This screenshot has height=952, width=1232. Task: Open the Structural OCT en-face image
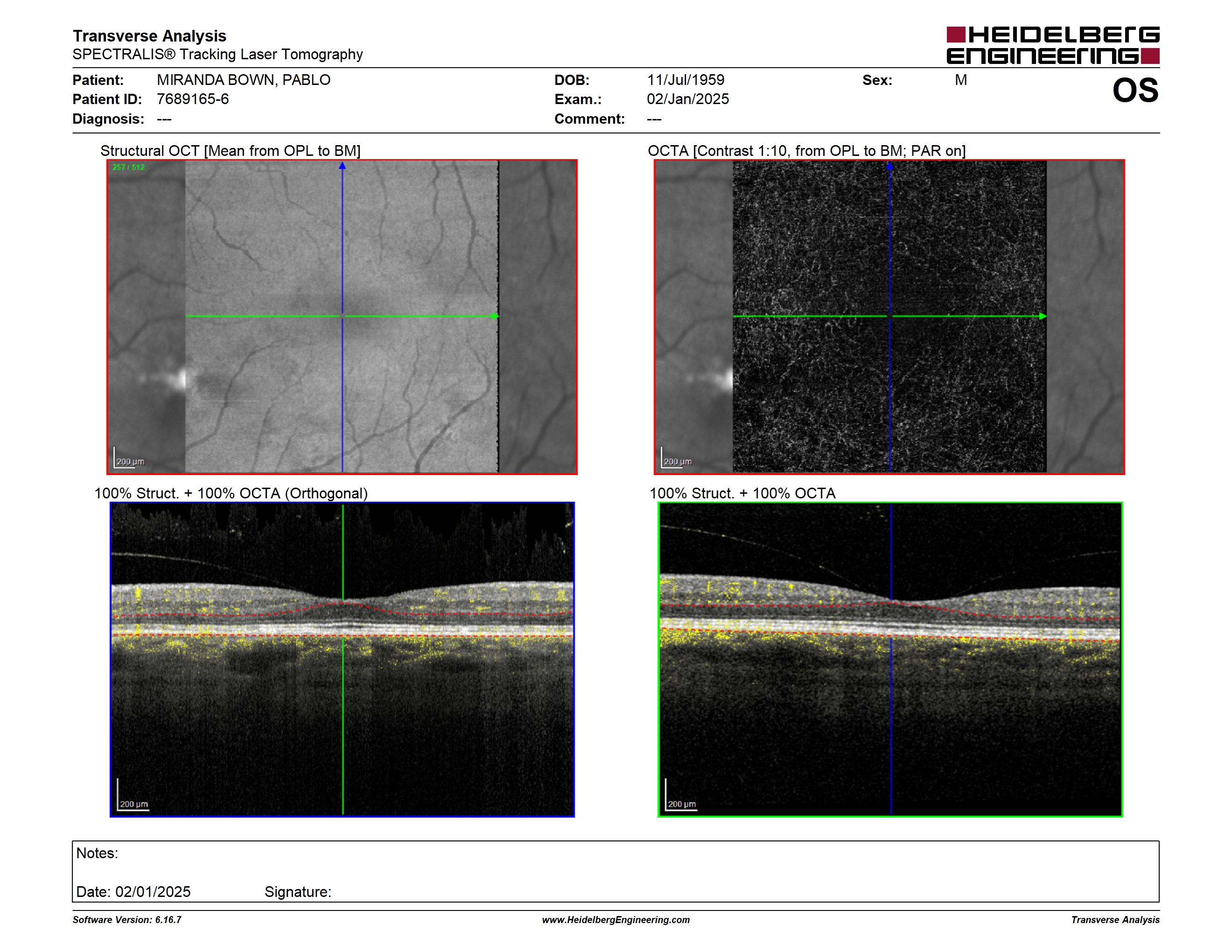pyautogui.click(x=342, y=317)
